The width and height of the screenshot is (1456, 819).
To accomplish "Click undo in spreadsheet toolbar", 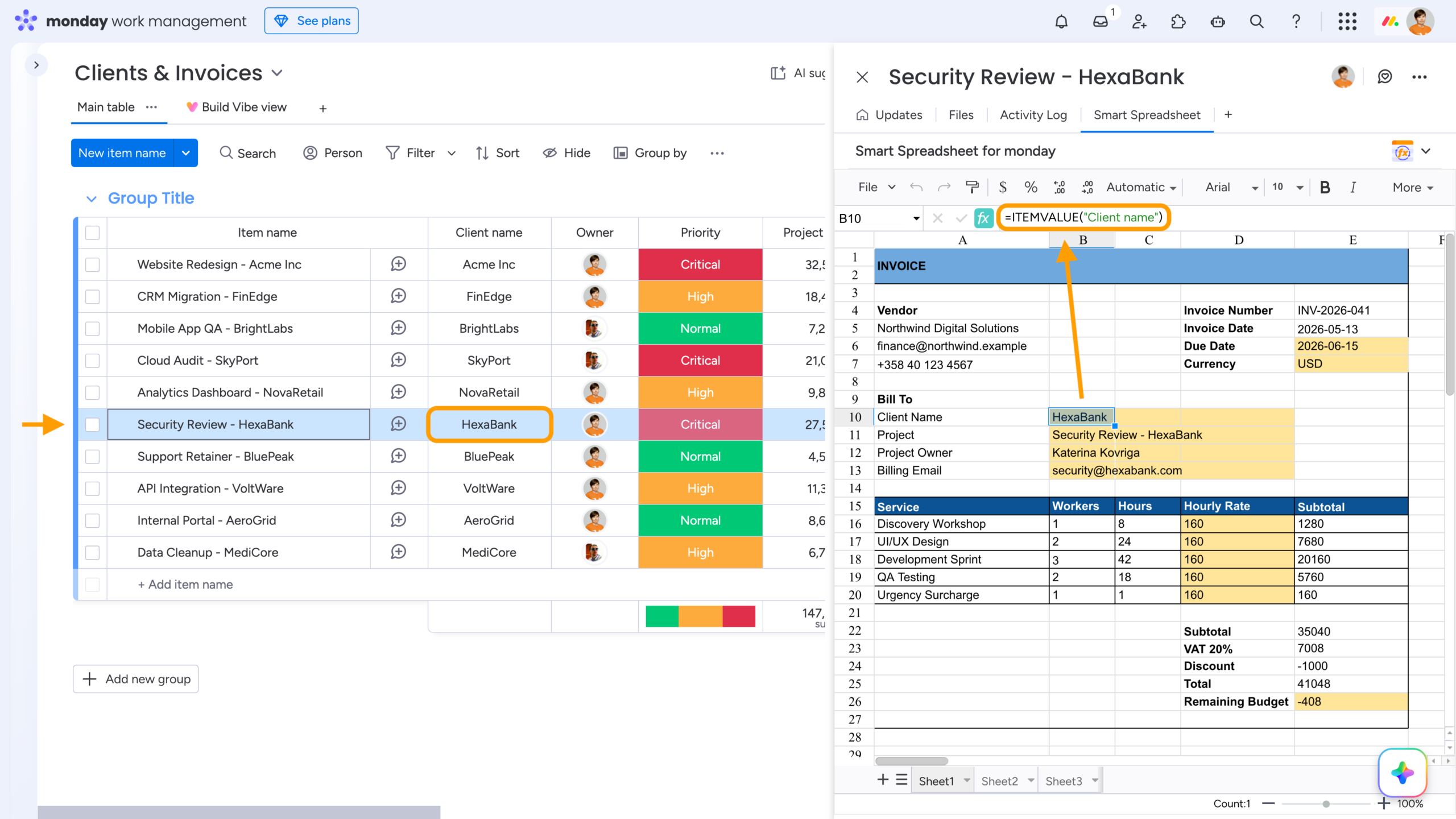I will point(916,187).
